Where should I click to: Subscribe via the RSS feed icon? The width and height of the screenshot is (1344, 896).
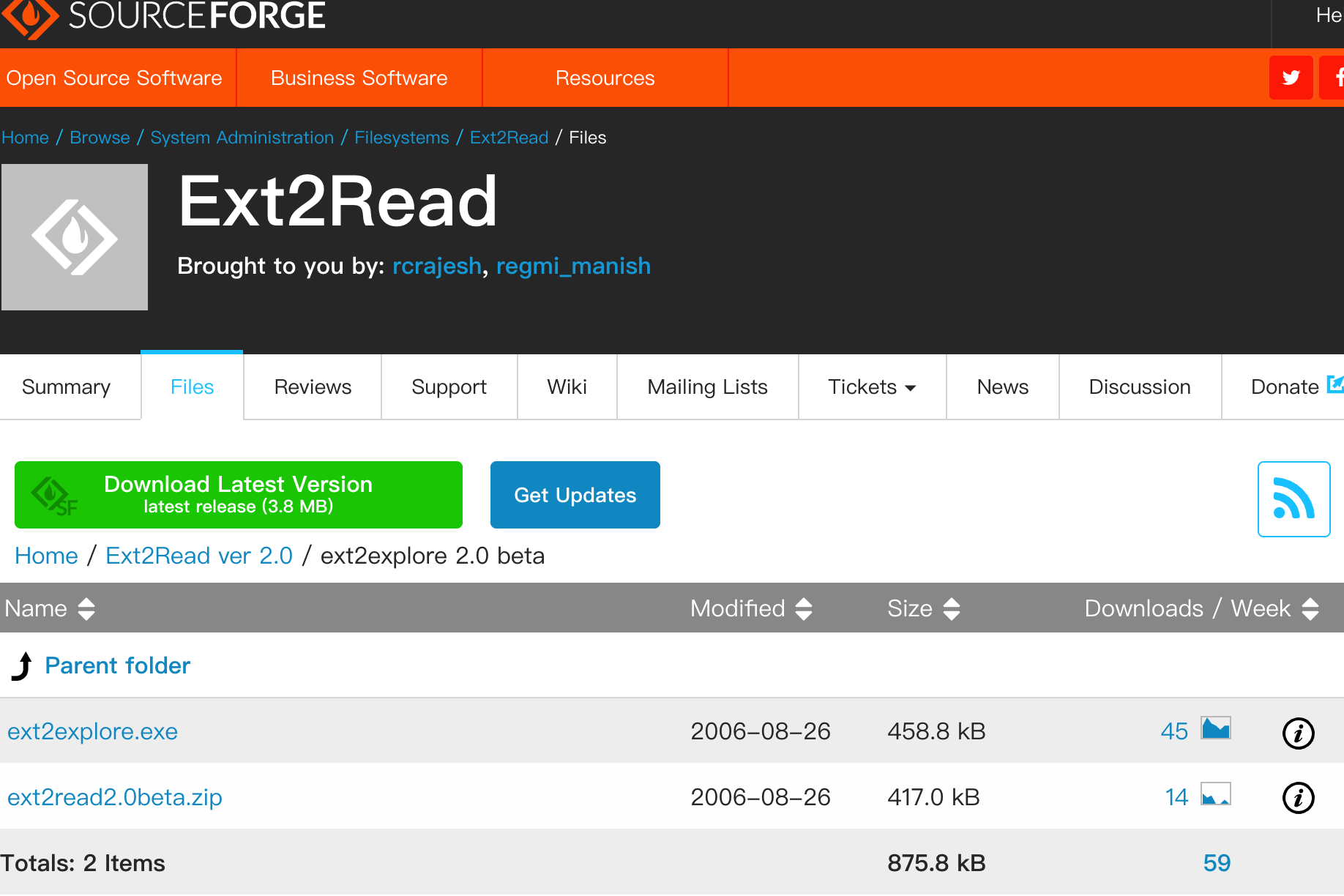coord(1293,499)
